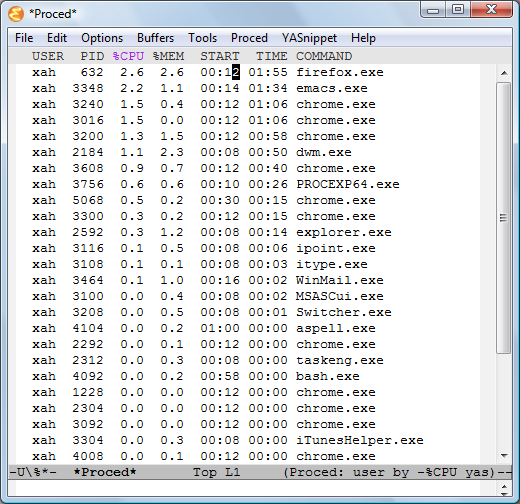Open the Tools menu
This screenshot has height=504, width=520.
point(202,38)
